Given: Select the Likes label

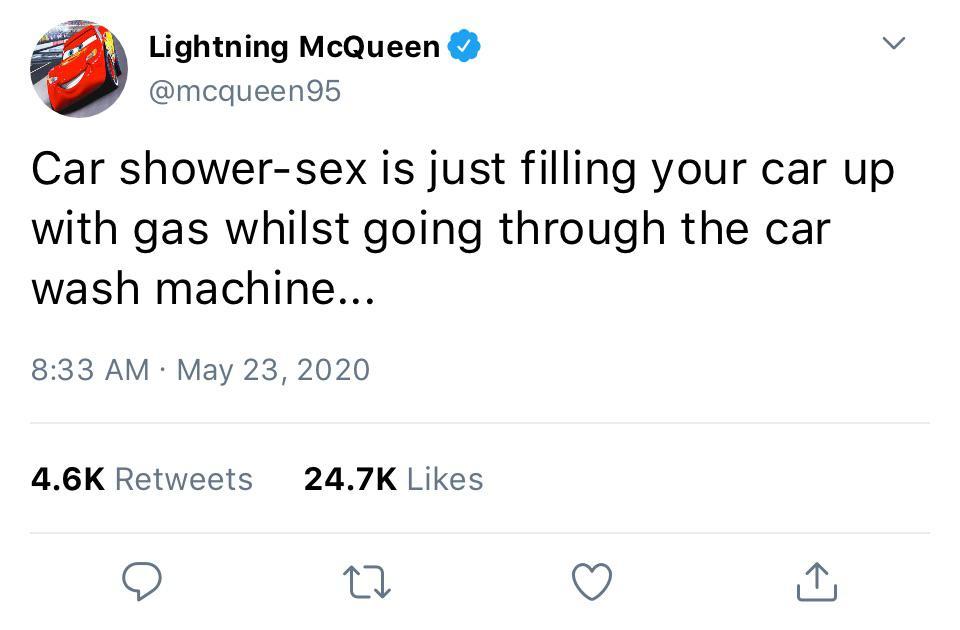Looking at the screenshot, I should 445,479.
